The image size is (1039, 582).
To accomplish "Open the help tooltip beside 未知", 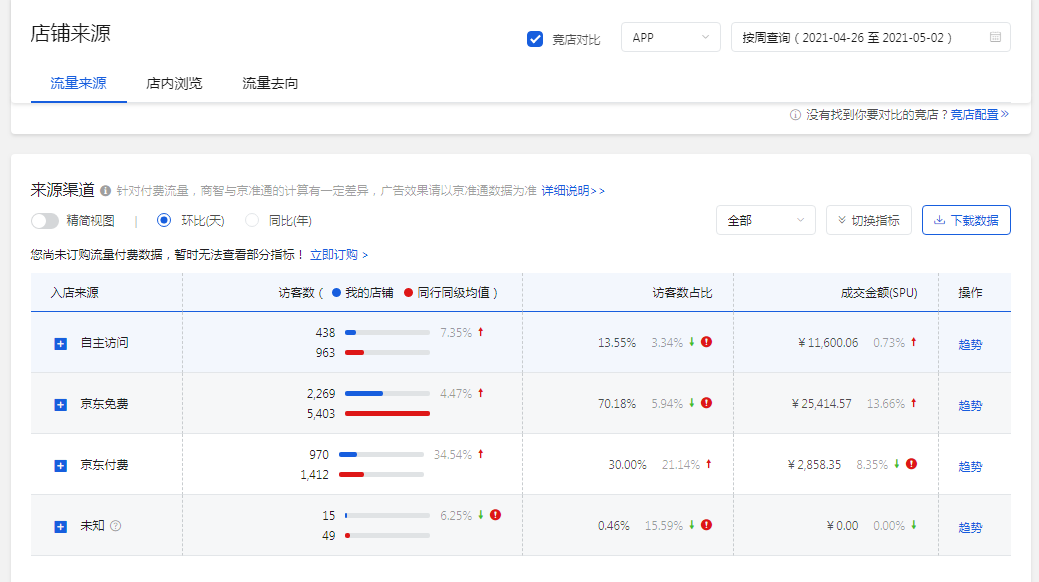I will pos(116,524).
